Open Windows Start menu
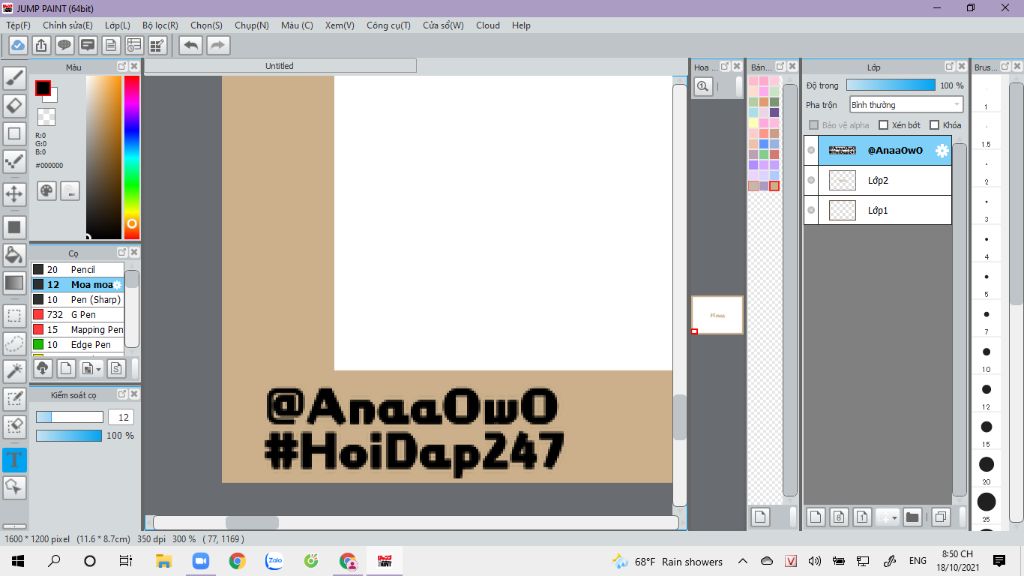The image size is (1024, 576). (18, 561)
